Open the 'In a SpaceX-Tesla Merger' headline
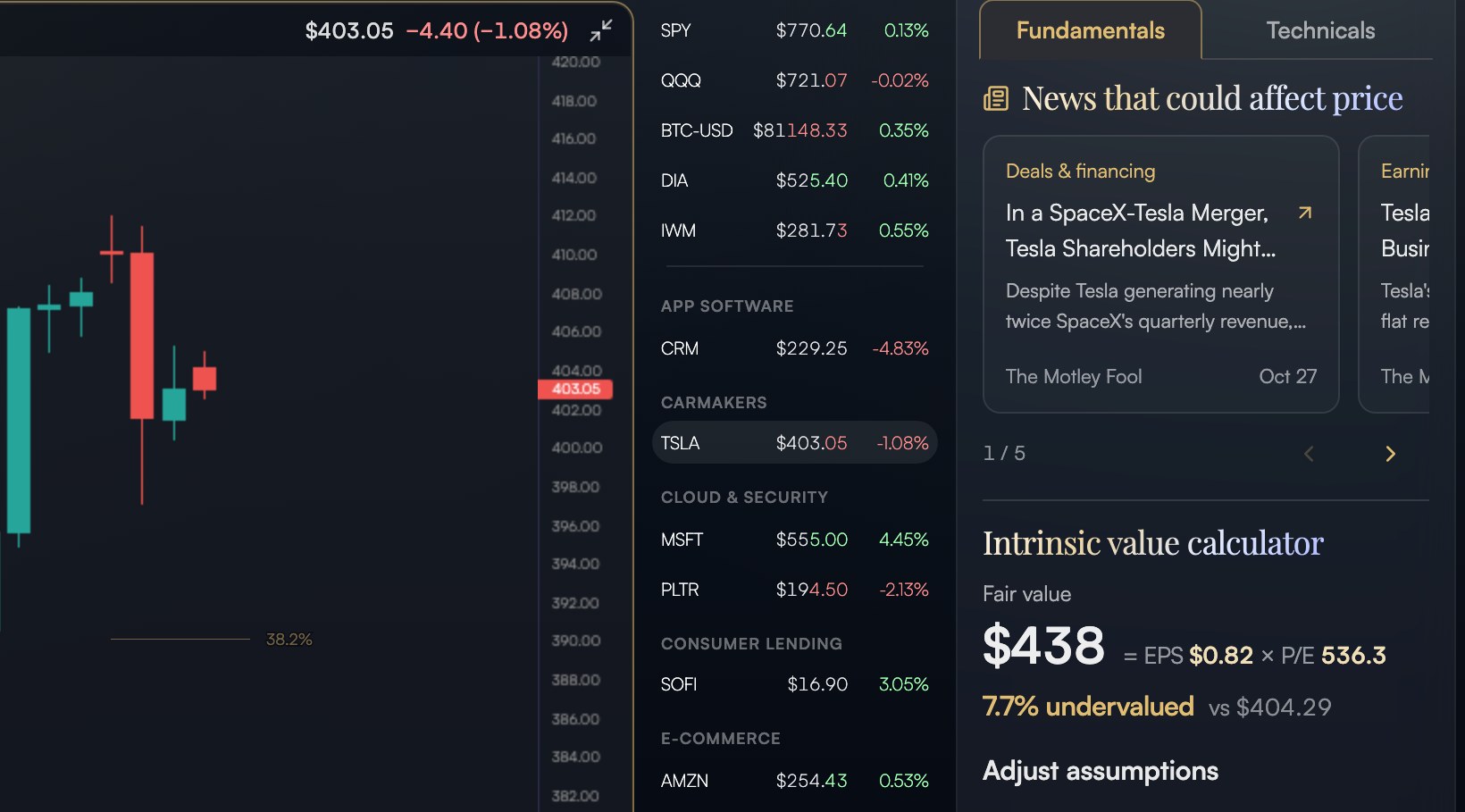 tap(1140, 230)
